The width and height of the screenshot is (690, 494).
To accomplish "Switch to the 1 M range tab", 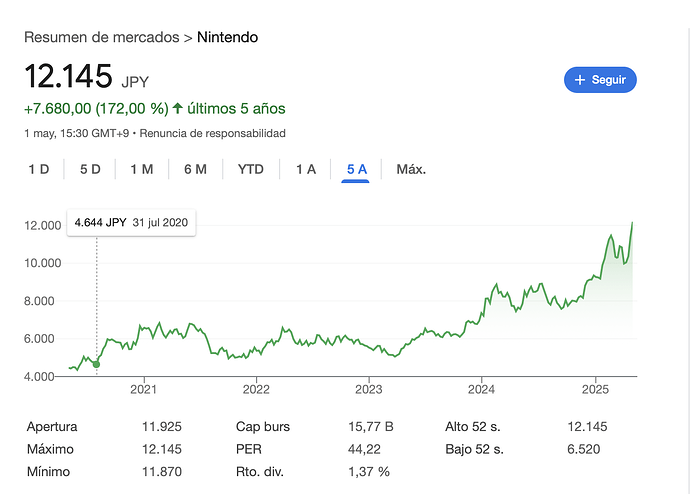I will point(142,169).
